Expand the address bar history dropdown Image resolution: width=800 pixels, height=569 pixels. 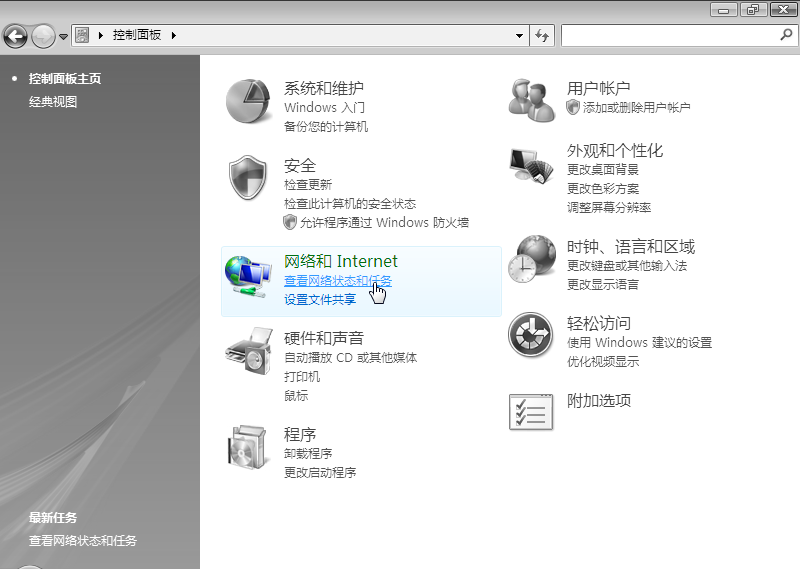tap(519, 36)
